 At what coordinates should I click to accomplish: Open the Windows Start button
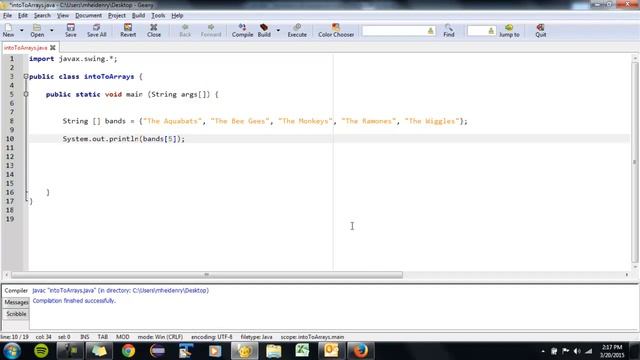tap(12, 351)
